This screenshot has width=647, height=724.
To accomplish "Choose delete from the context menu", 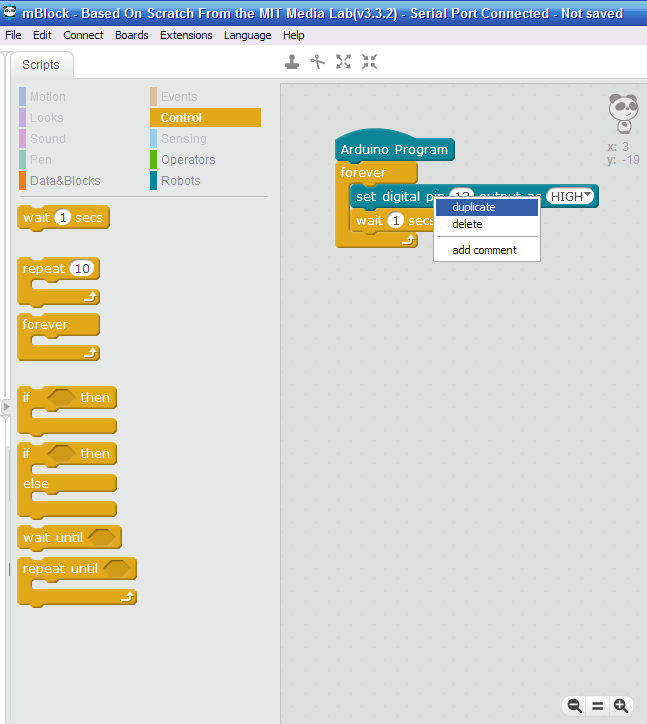I will [x=487, y=224].
